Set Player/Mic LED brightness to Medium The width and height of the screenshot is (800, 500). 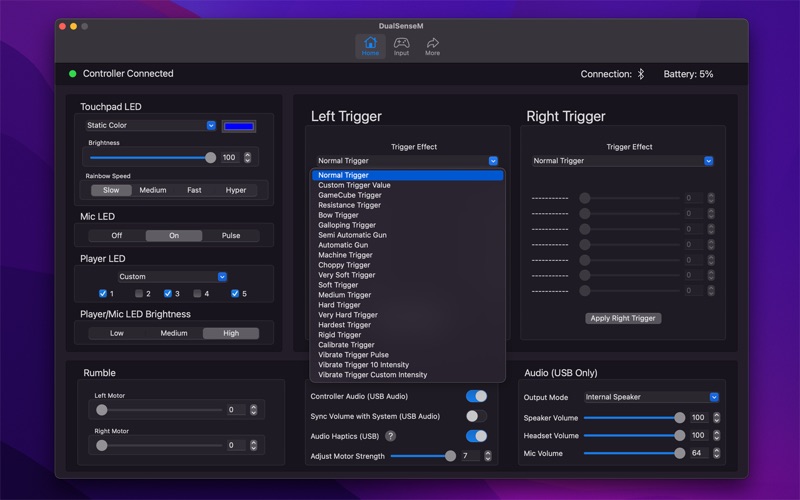174,333
